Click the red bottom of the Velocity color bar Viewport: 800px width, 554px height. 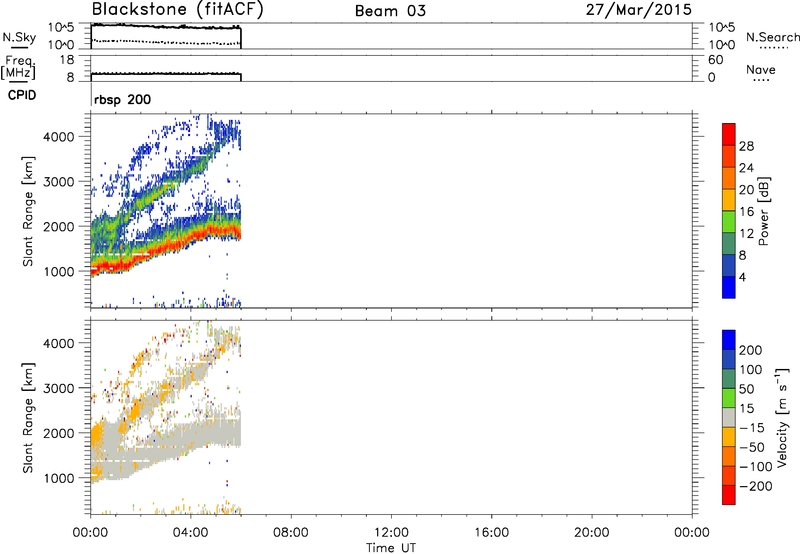pyautogui.click(x=729, y=495)
